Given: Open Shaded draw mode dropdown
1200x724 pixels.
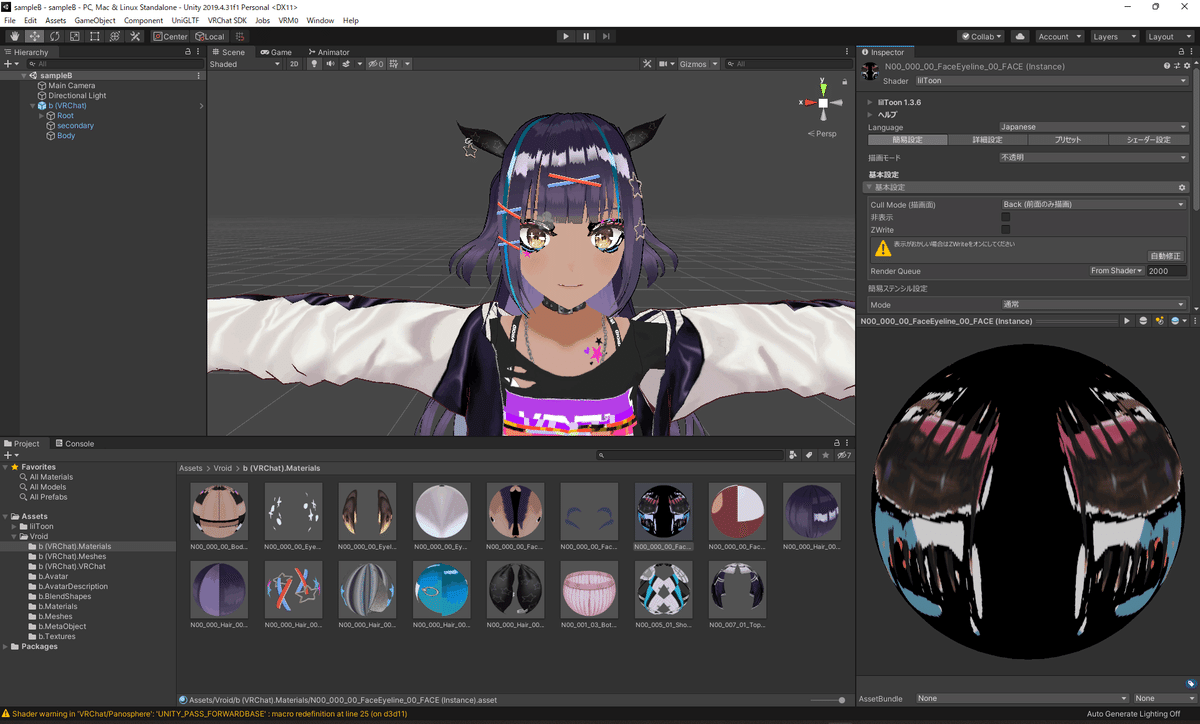Looking at the screenshot, I should coord(245,64).
